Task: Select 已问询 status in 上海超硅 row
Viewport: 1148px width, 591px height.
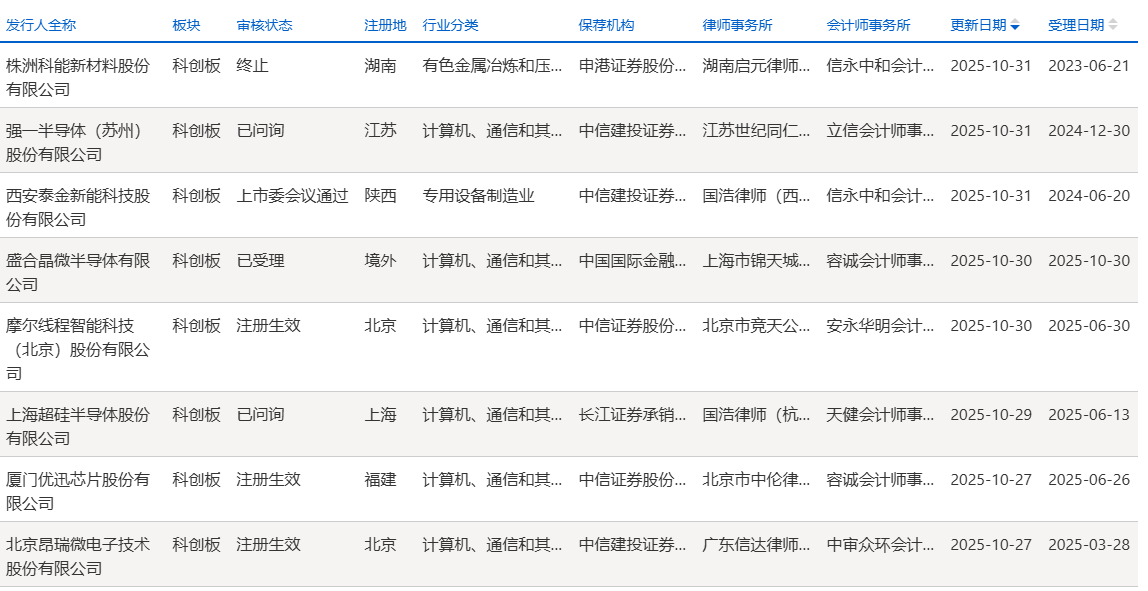Action: [261, 415]
